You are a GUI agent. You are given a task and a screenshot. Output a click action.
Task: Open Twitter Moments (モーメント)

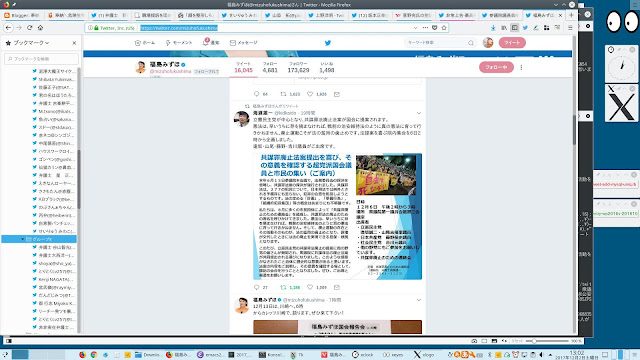[x=179, y=42]
